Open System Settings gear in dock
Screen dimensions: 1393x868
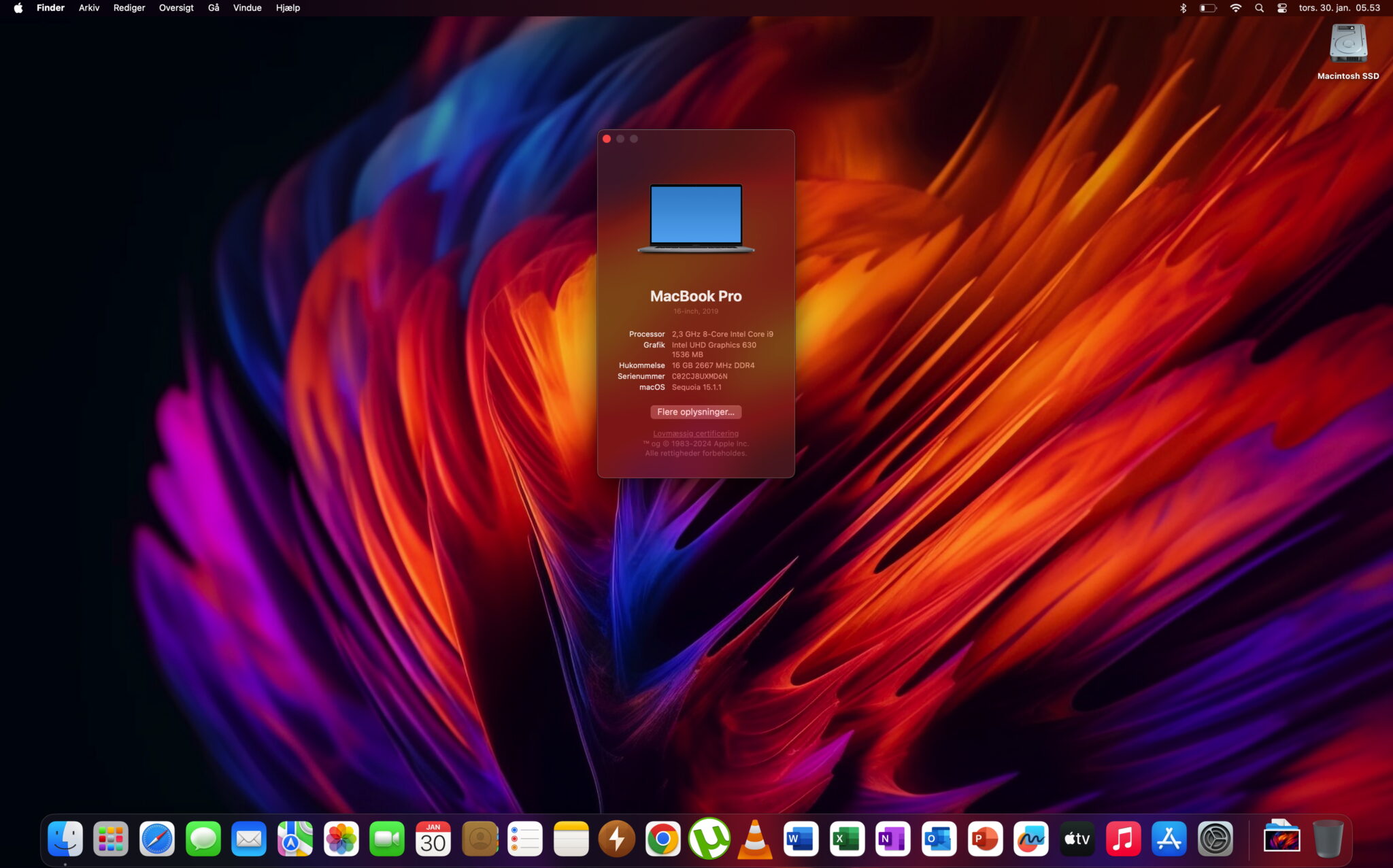coord(1215,839)
